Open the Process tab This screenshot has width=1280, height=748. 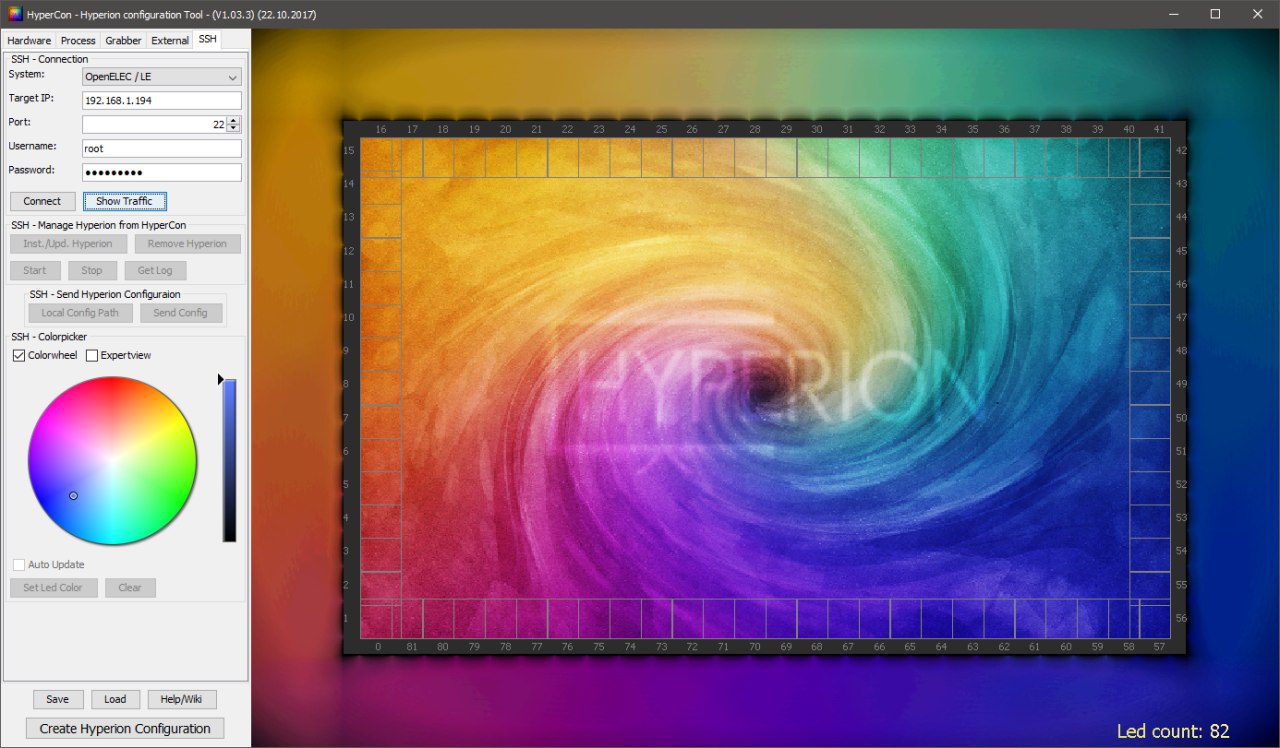point(78,40)
